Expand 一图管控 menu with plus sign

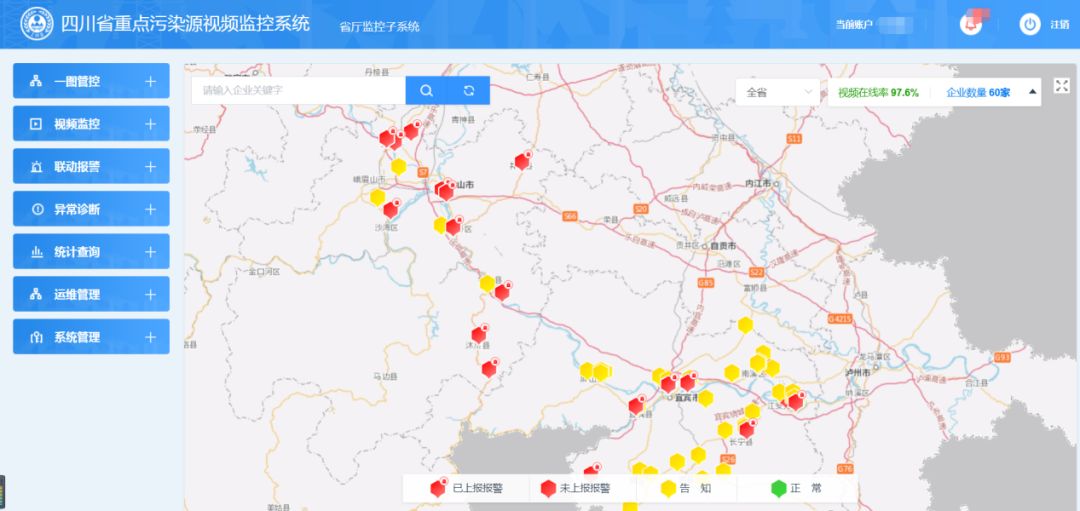[151, 81]
